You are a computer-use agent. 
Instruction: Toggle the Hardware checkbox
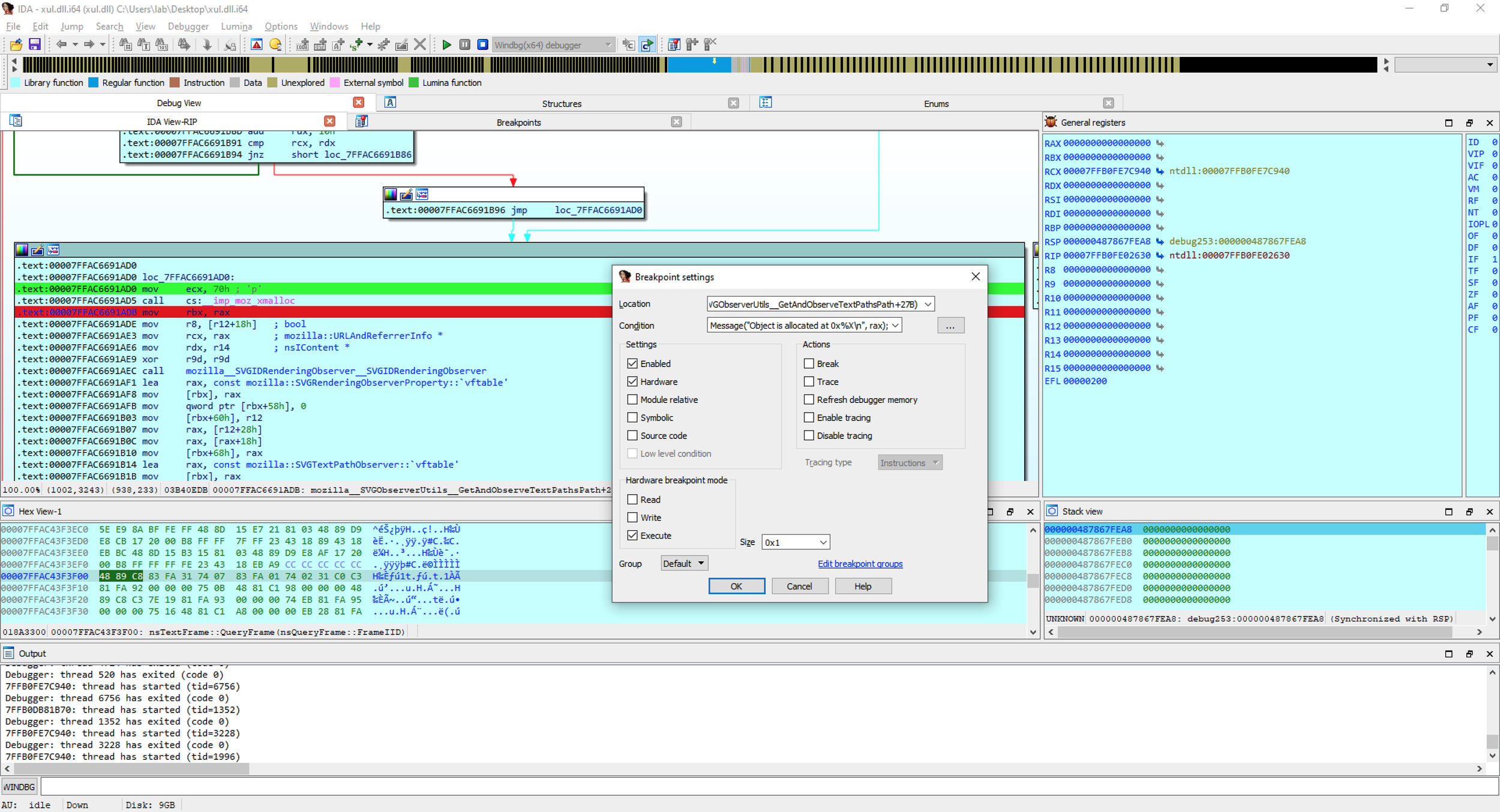tap(632, 381)
